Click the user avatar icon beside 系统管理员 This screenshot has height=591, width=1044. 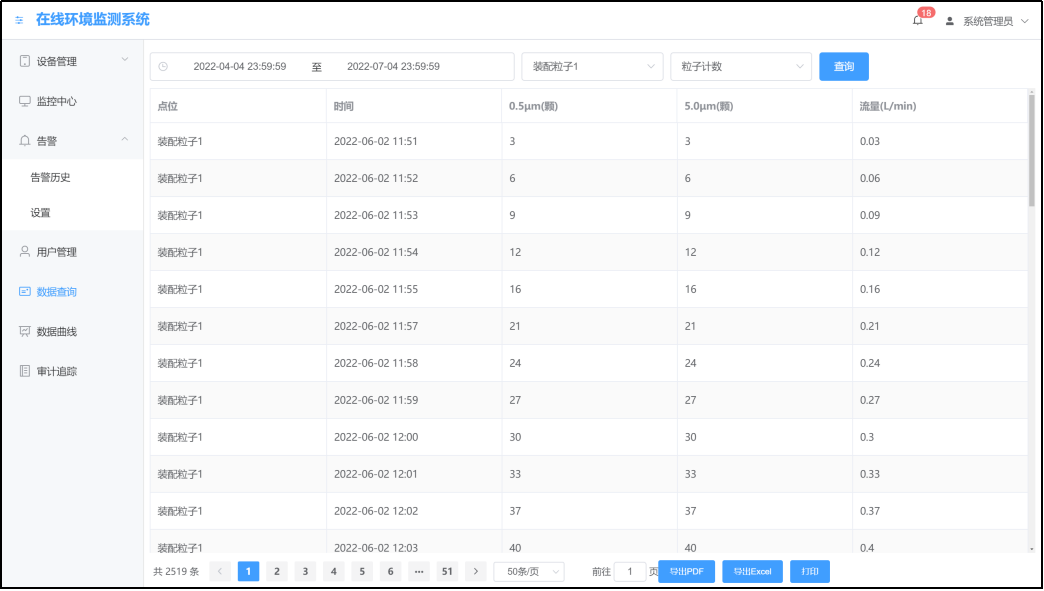coord(949,21)
